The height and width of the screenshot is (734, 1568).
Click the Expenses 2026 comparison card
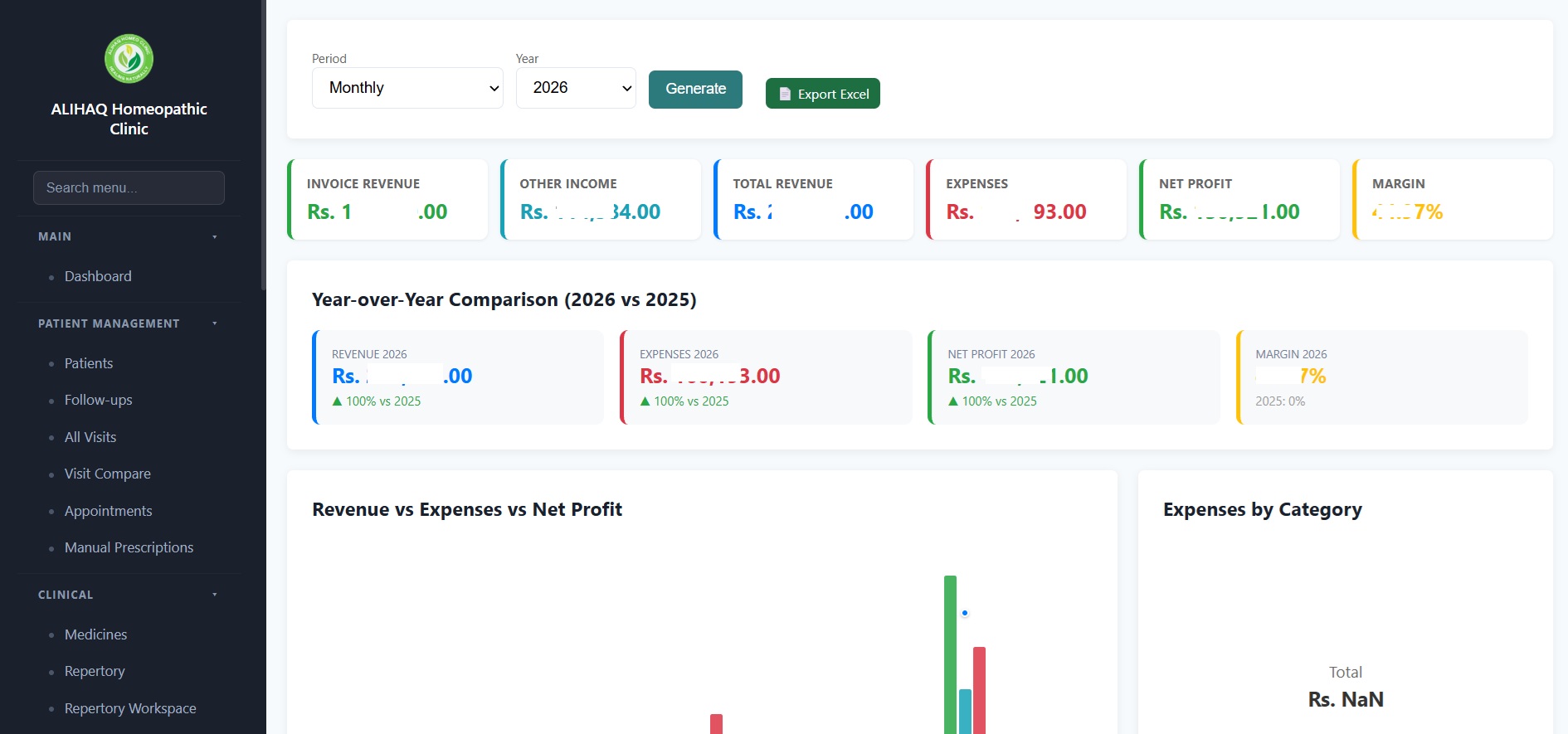[766, 377]
